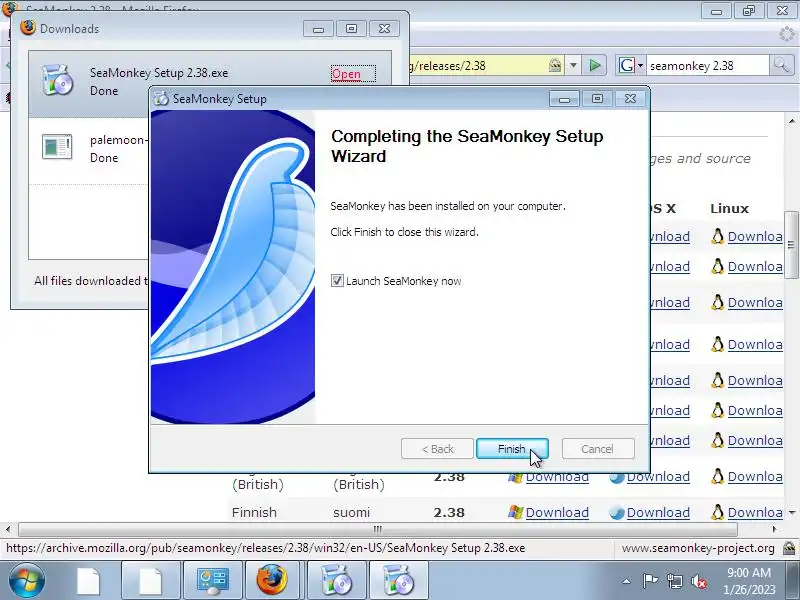
Task: Close the Downloads window
Action: (385, 29)
